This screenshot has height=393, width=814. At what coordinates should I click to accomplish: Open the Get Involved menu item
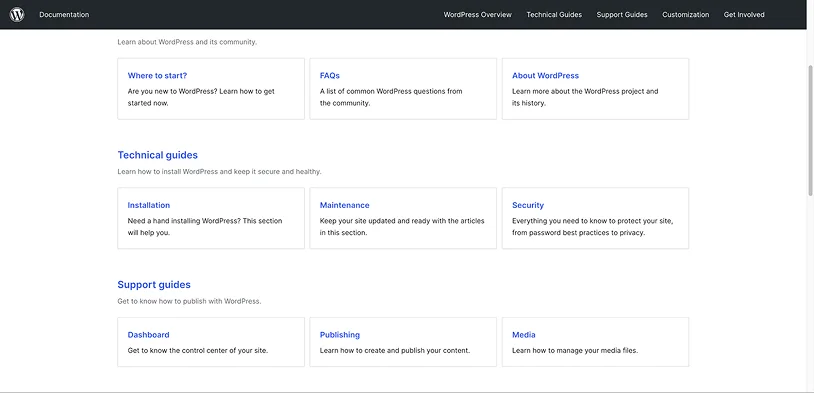click(x=744, y=15)
